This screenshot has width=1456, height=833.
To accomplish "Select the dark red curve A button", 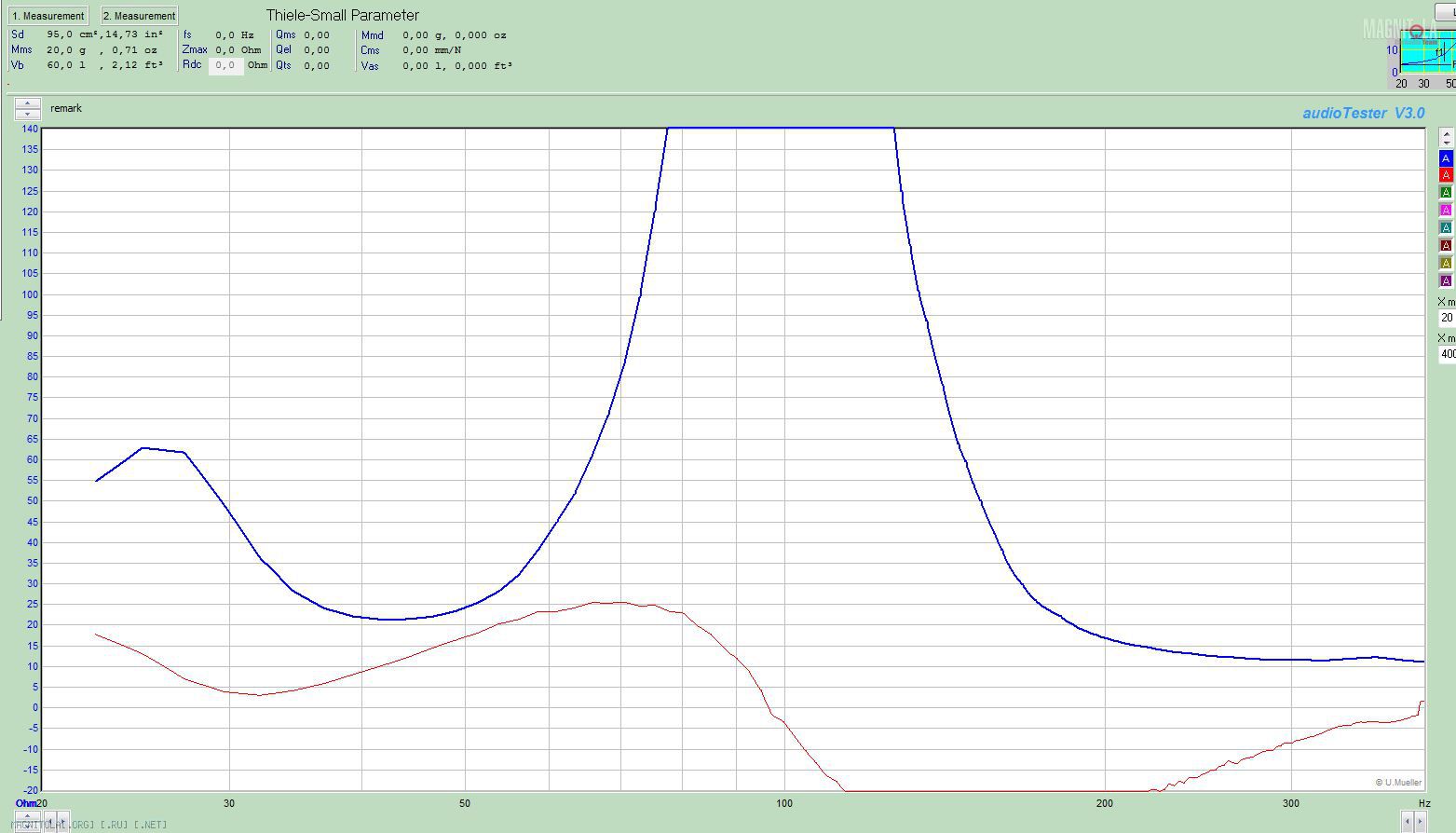I will [x=1446, y=246].
